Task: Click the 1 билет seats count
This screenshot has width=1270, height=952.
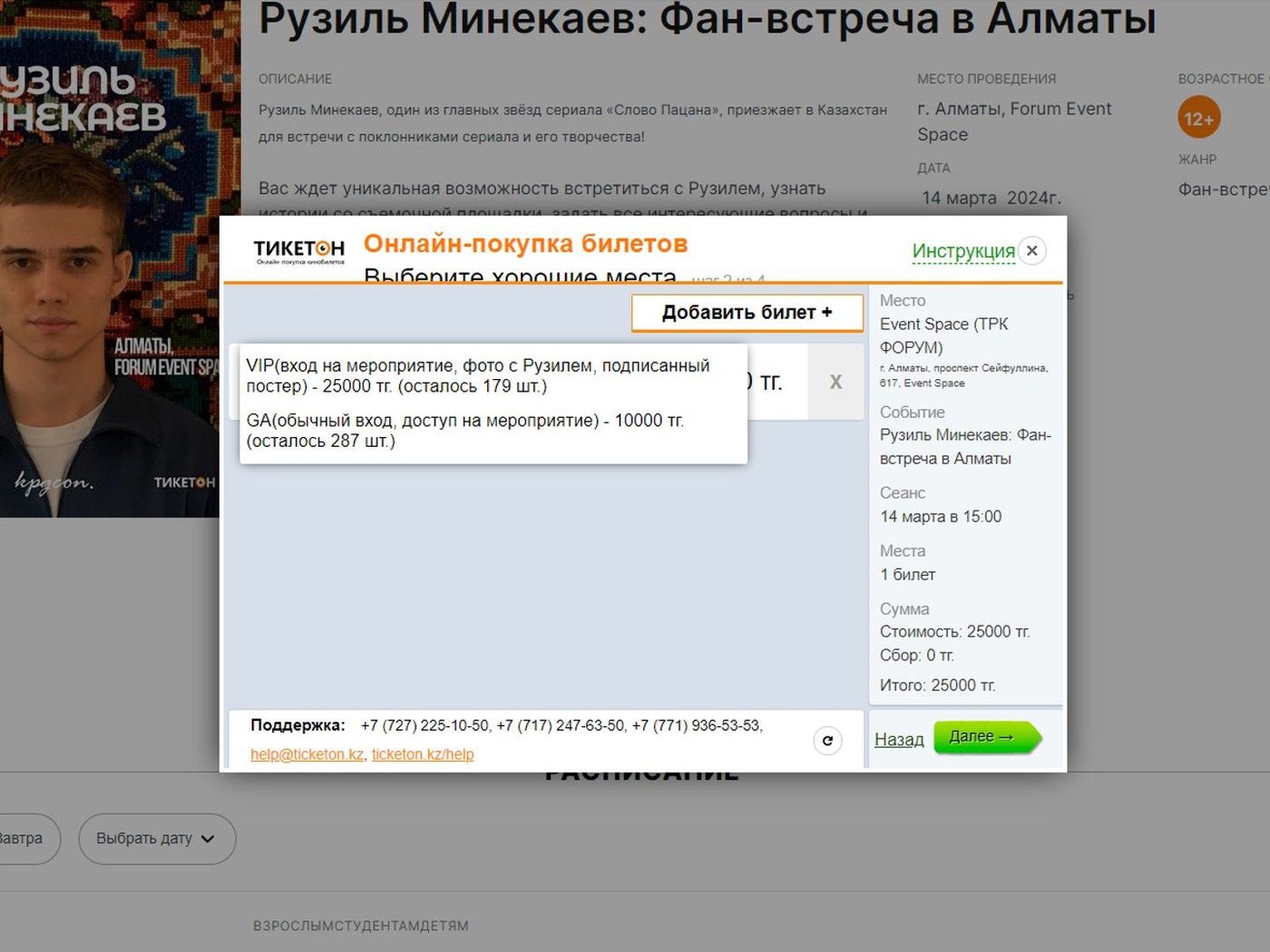Action: 907,575
